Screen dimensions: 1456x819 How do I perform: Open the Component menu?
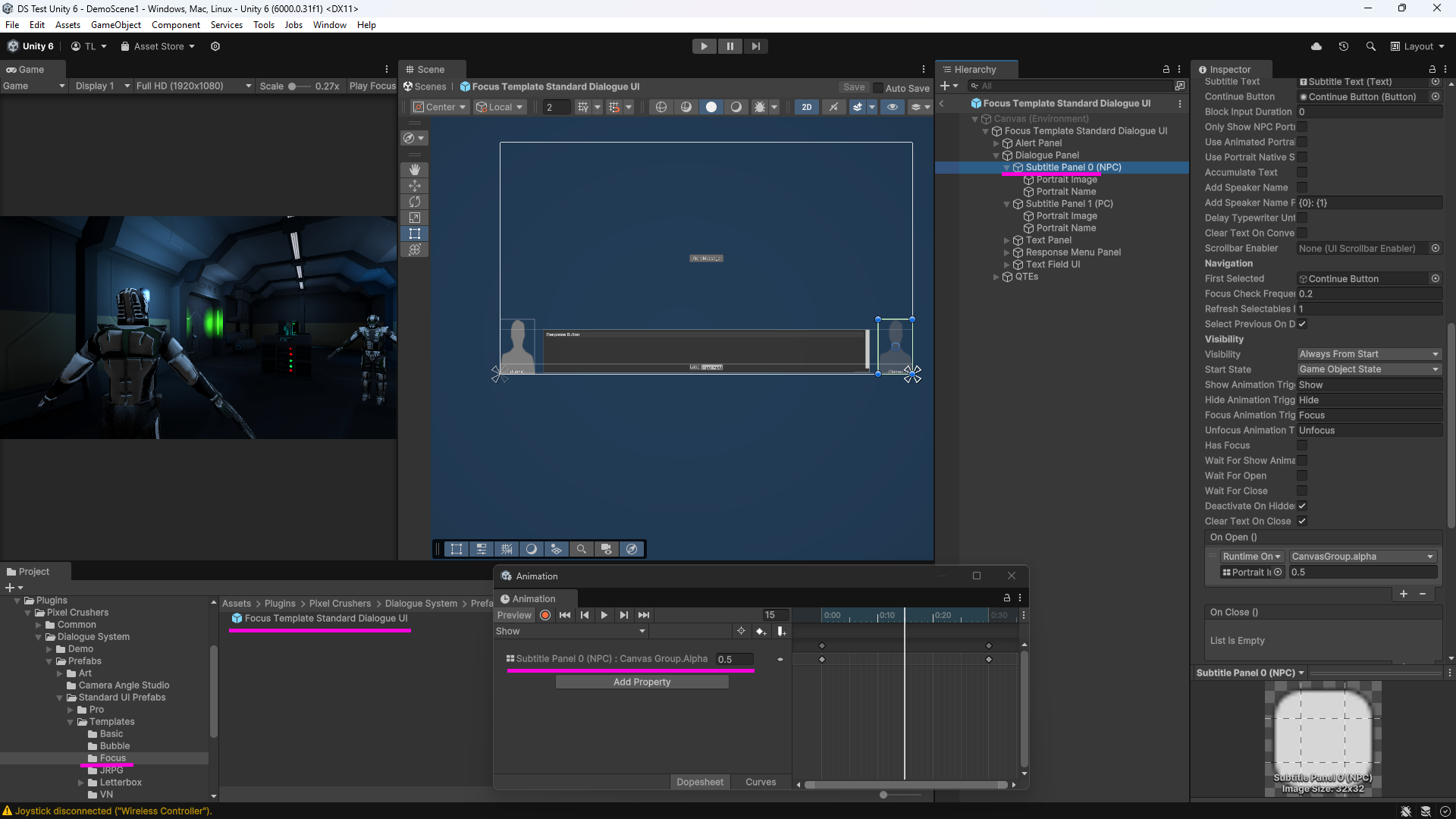click(176, 25)
